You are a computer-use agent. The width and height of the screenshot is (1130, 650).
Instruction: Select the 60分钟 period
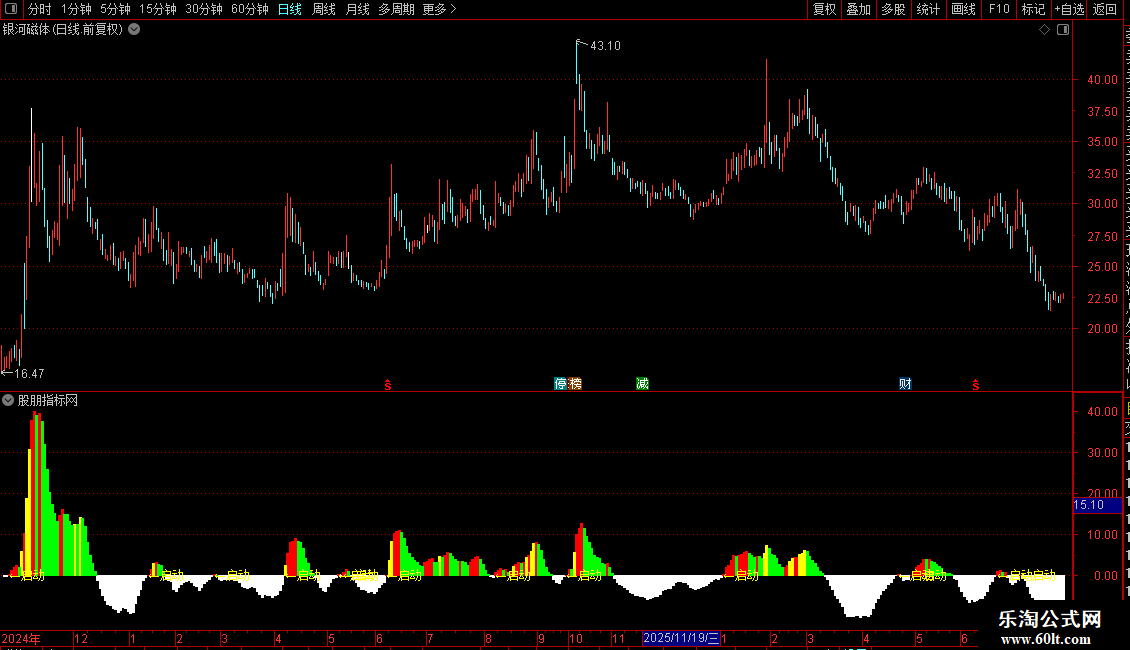(249, 9)
